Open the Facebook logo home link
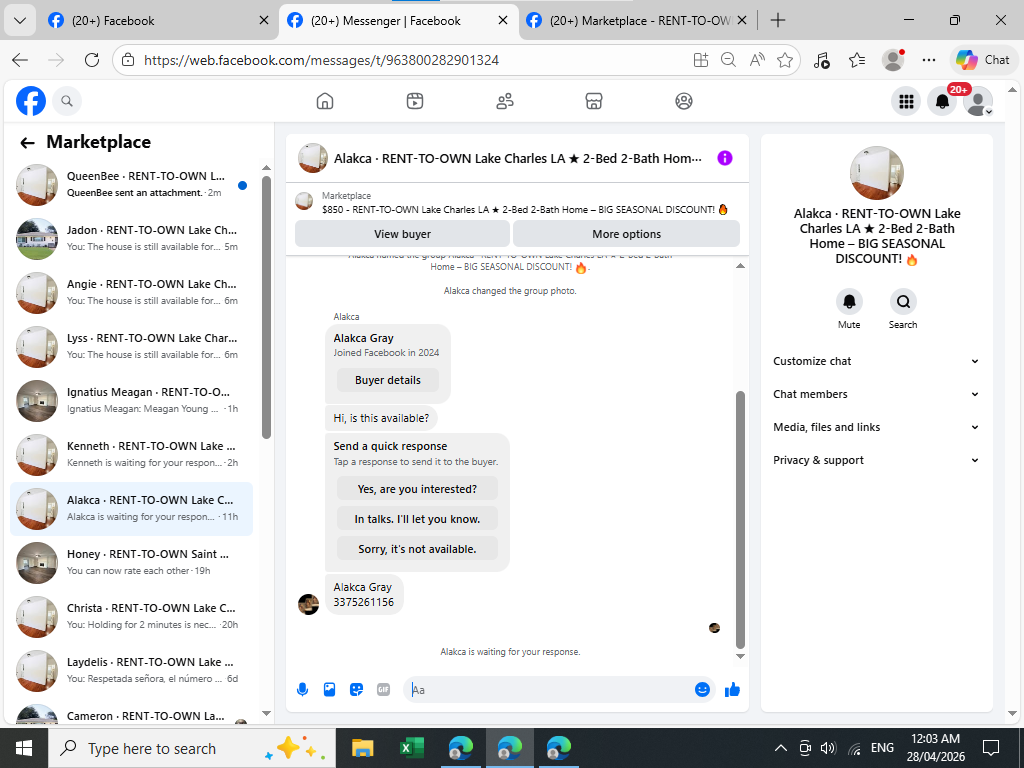 pyautogui.click(x=31, y=101)
